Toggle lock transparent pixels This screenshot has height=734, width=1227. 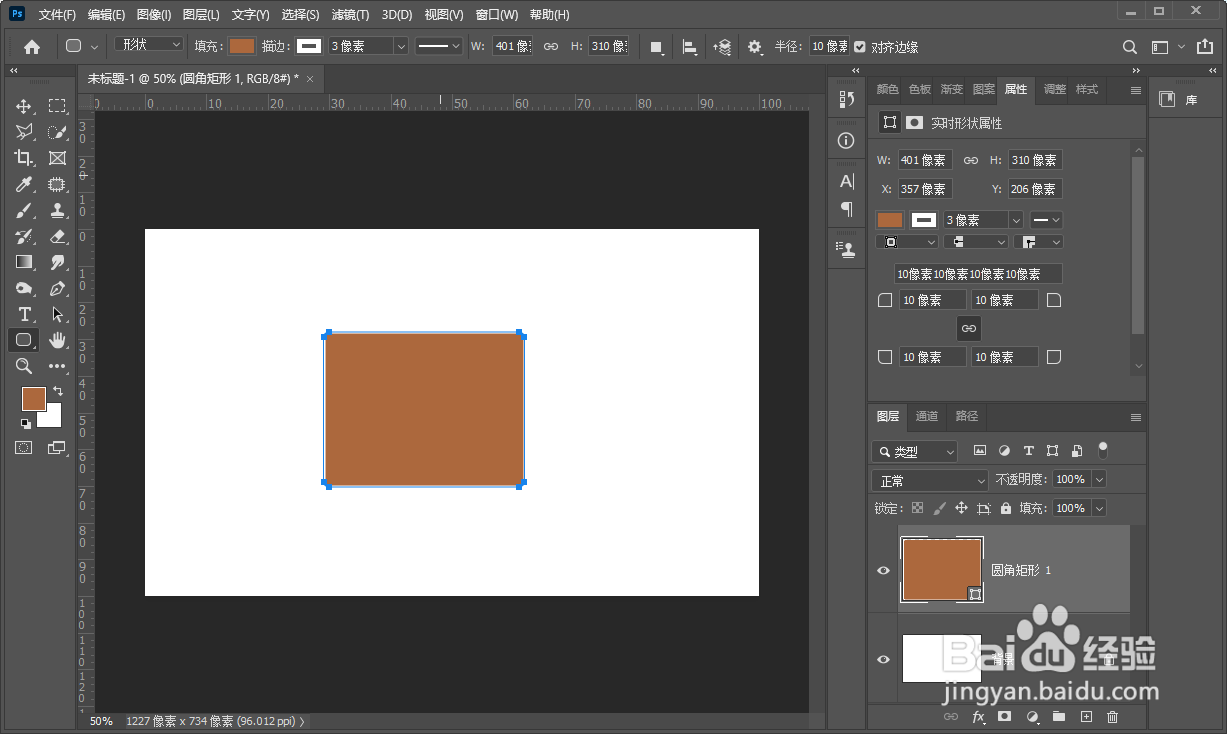[917, 508]
